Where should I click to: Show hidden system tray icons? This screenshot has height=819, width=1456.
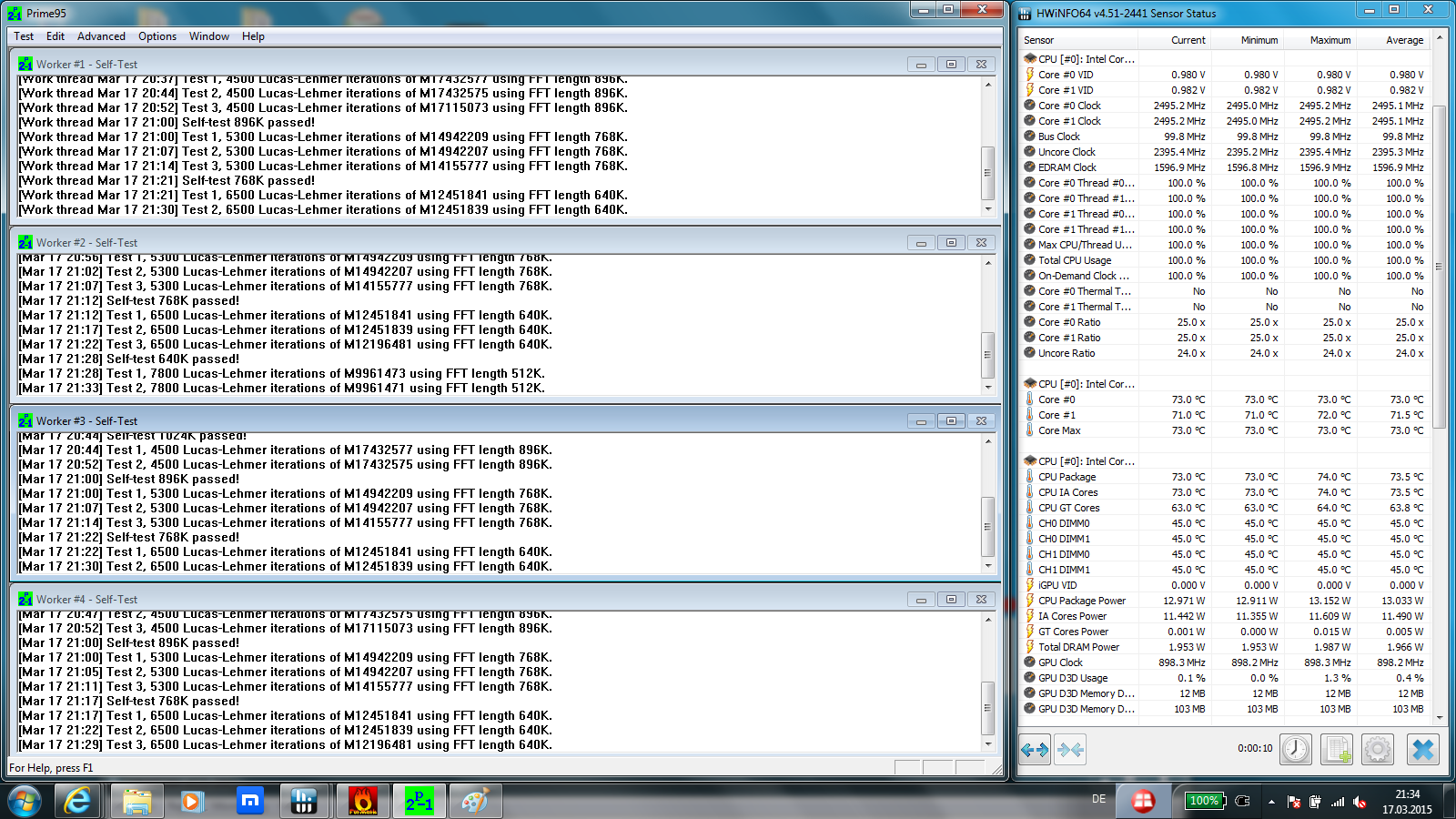coord(1271,802)
